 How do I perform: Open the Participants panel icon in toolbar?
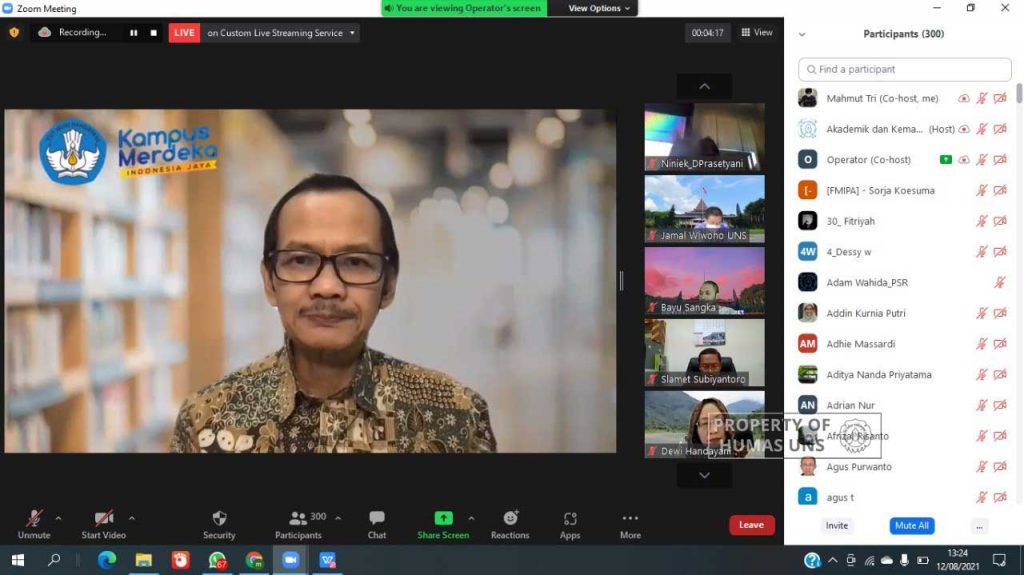coord(298,518)
